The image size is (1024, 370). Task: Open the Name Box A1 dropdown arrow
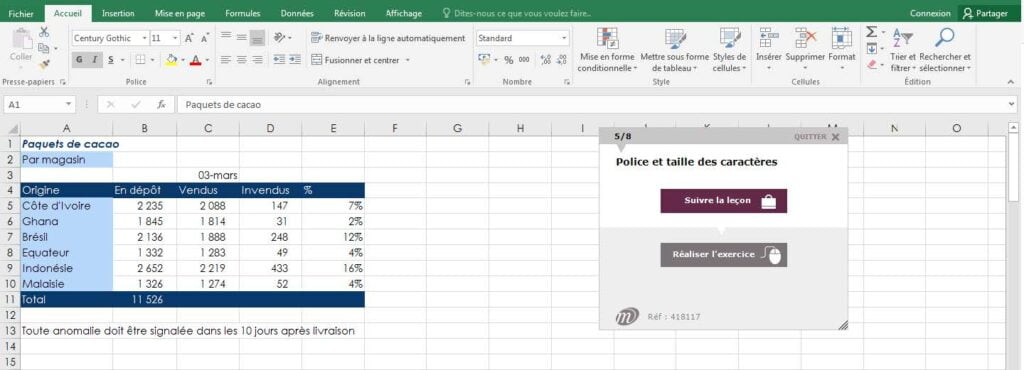pyautogui.click(x=69, y=104)
